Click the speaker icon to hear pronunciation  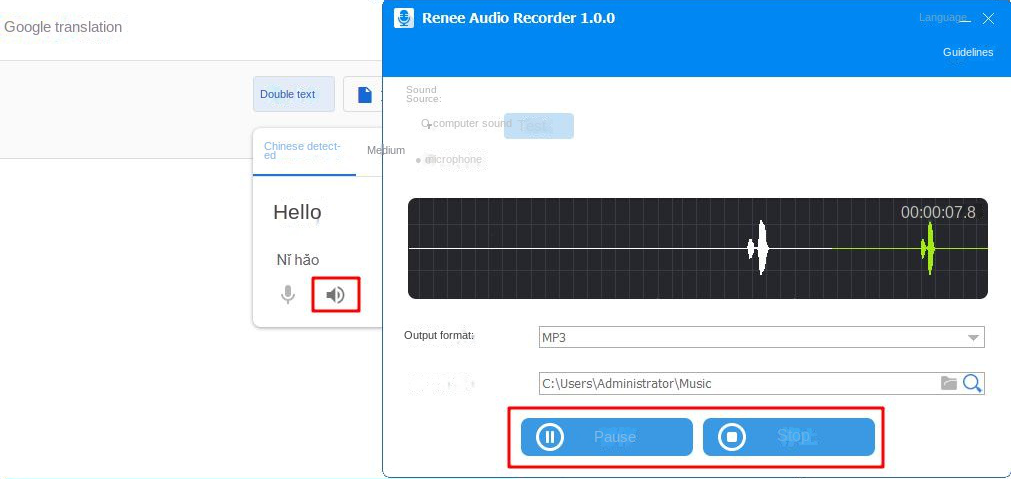coord(336,295)
